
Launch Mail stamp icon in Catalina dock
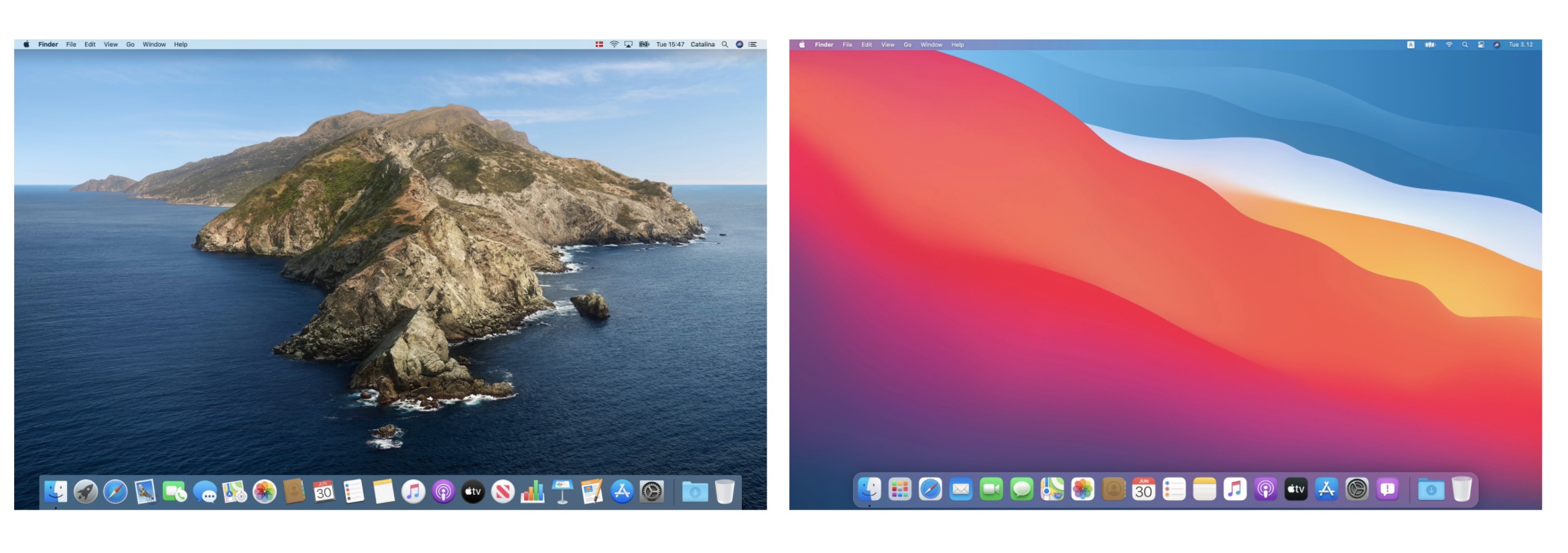[145, 492]
